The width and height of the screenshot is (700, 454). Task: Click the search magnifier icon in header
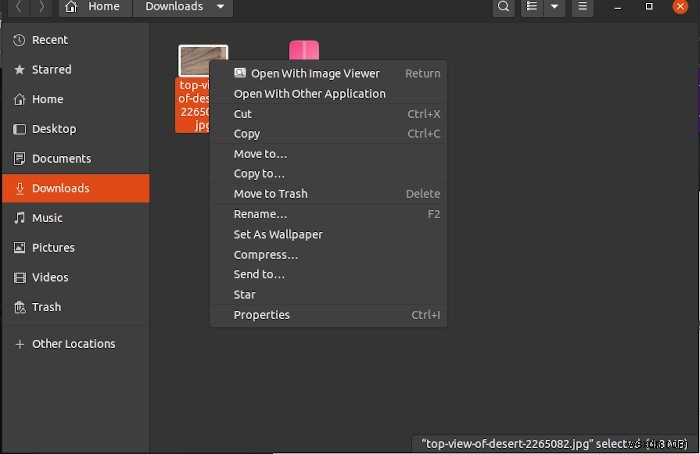[x=503, y=6]
